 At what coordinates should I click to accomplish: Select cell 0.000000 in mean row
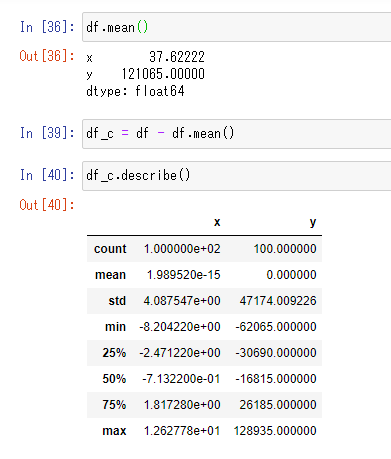coord(291,275)
